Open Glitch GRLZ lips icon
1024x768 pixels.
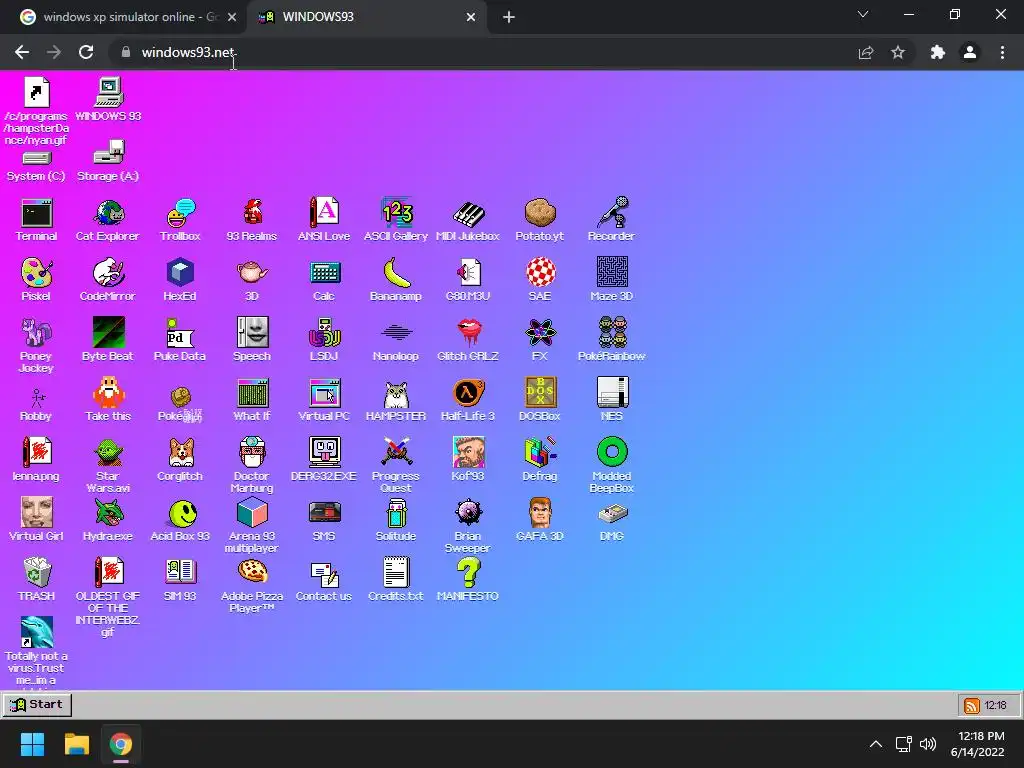coord(468,340)
